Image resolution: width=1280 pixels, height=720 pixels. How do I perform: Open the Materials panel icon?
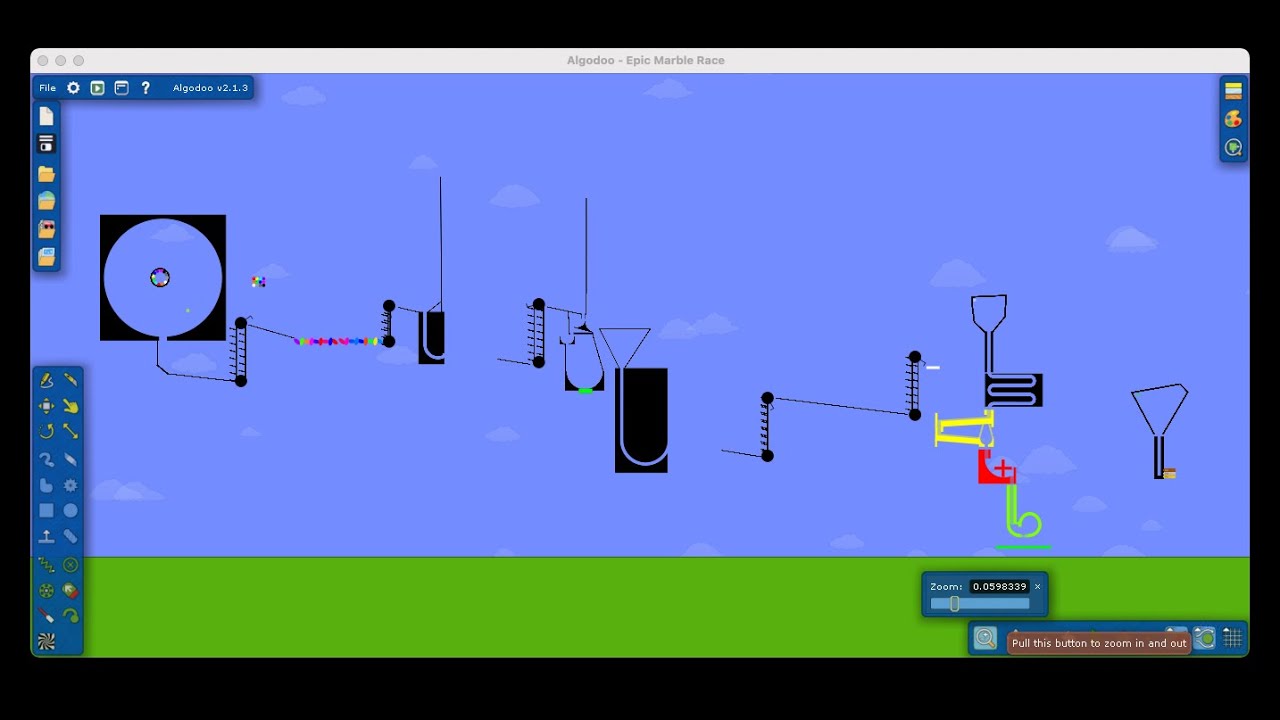(x=1233, y=91)
